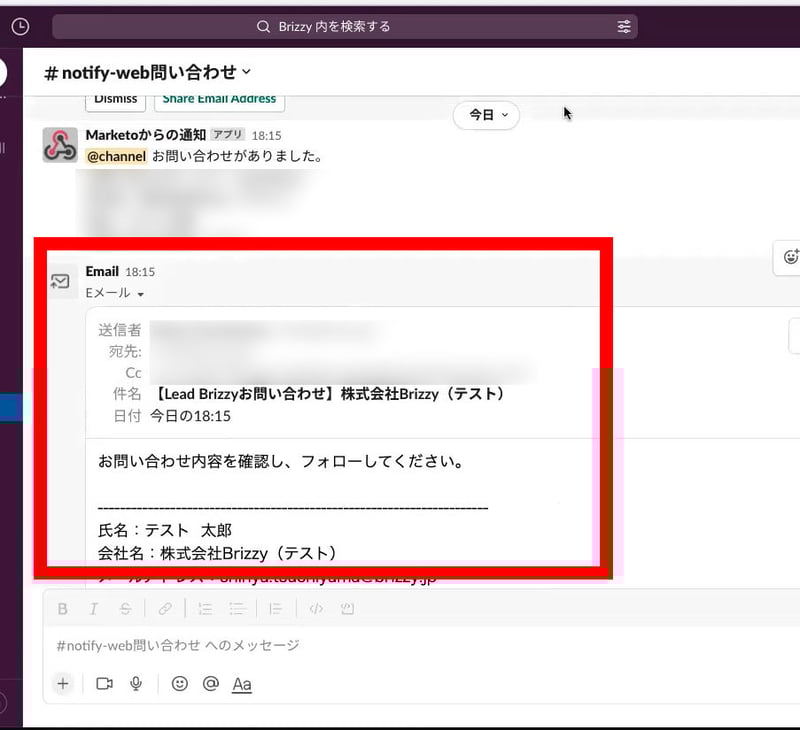Click the Email sender name

[x=102, y=271]
